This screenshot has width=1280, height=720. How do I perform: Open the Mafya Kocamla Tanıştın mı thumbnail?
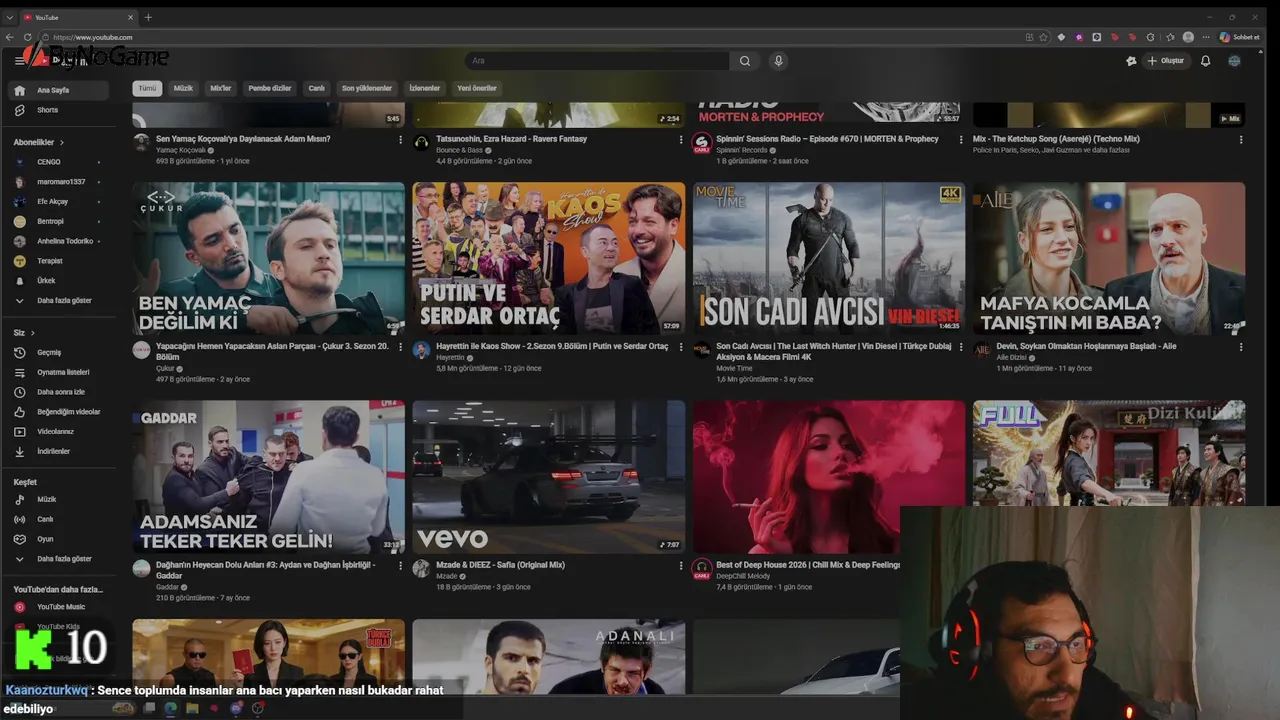[1109, 258]
